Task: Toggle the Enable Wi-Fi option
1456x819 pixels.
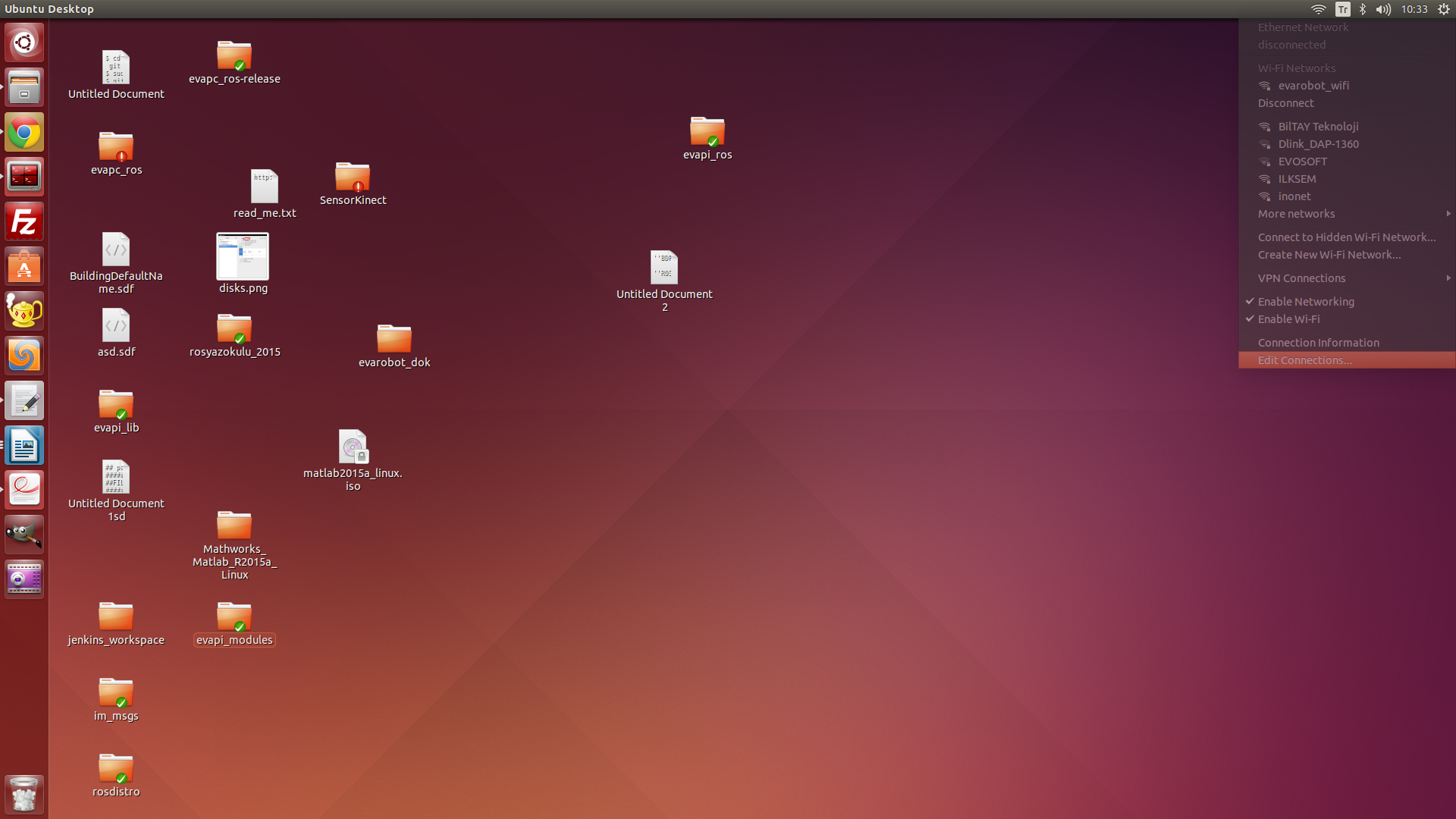Action: click(x=1288, y=319)
